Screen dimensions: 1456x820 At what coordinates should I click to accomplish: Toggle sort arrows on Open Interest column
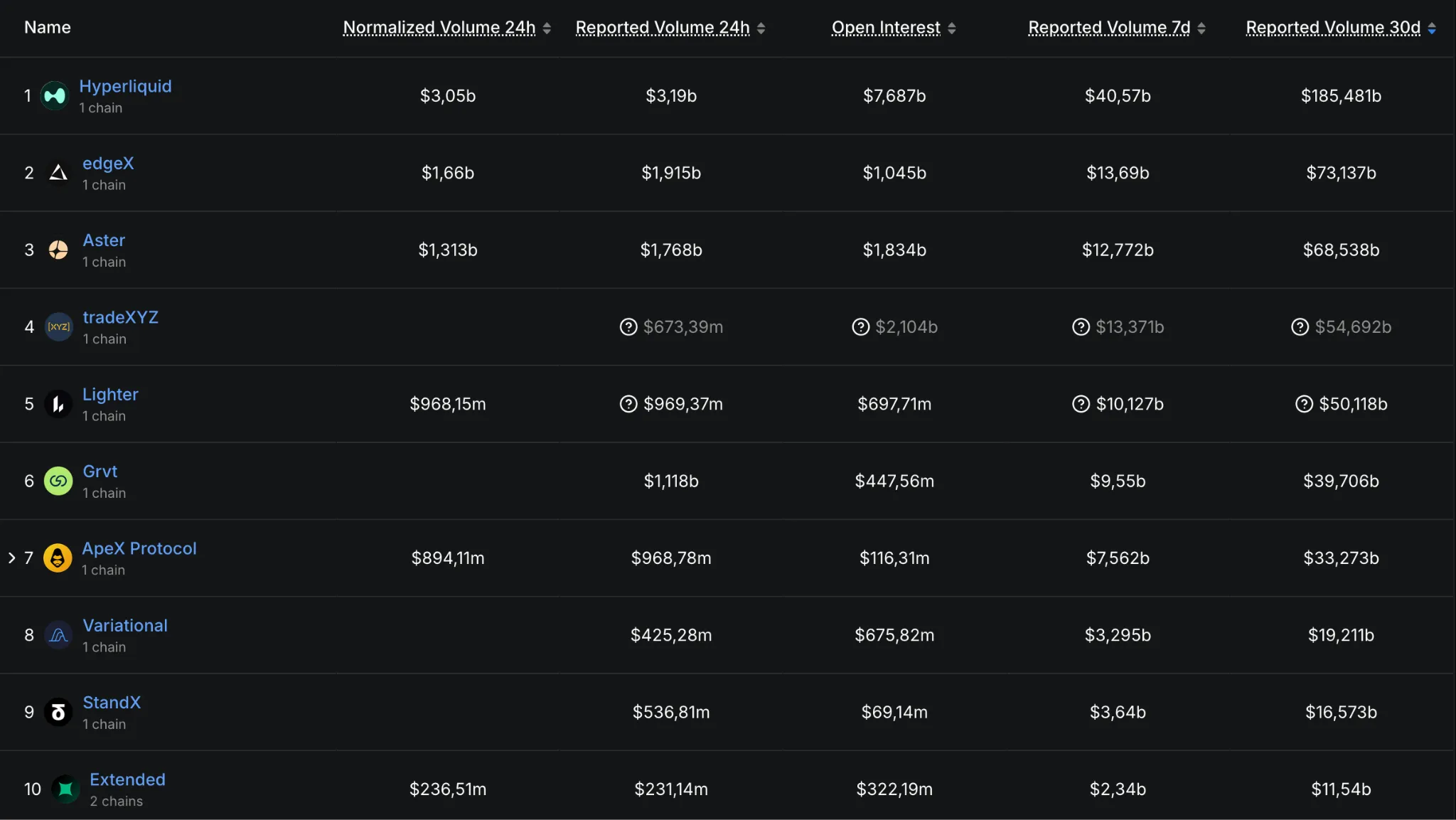click(952, 27)
